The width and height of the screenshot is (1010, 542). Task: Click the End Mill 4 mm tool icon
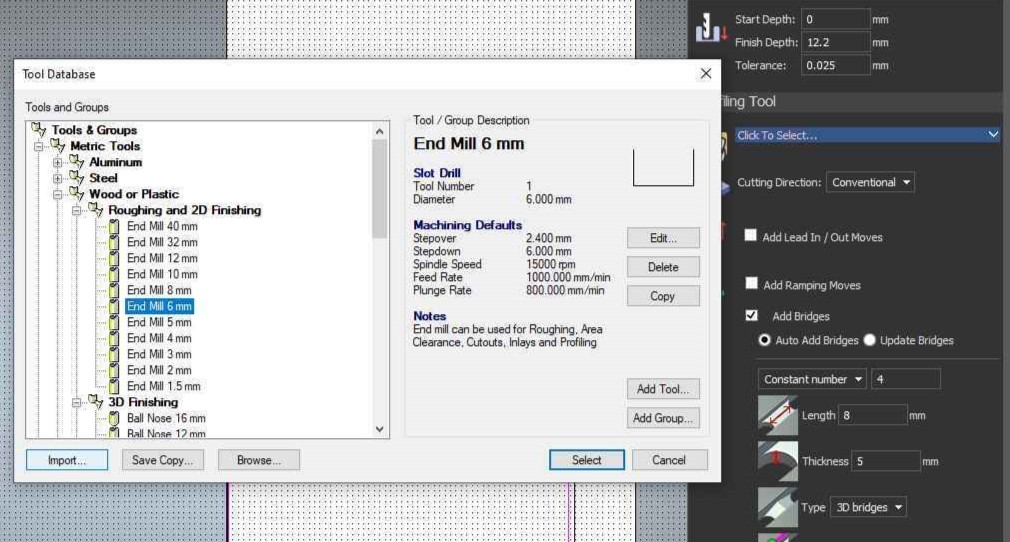point(114,338)
